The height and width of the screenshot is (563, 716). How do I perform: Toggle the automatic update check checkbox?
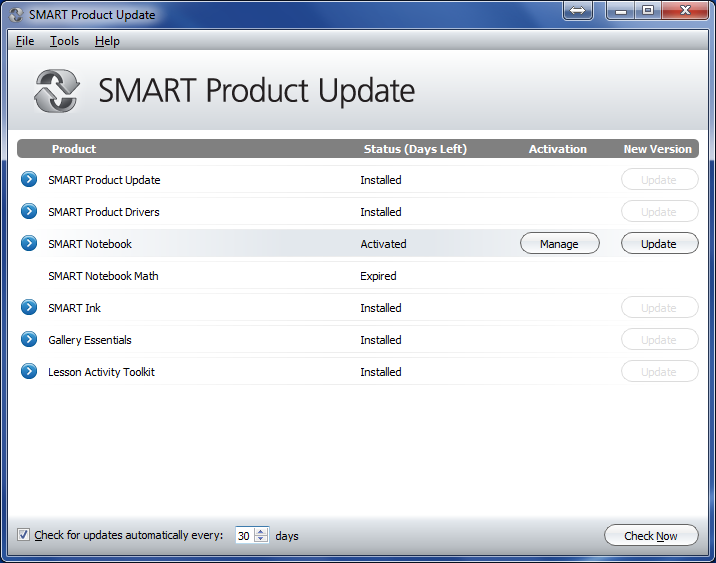pyautogui.click(x=23, y=535)
